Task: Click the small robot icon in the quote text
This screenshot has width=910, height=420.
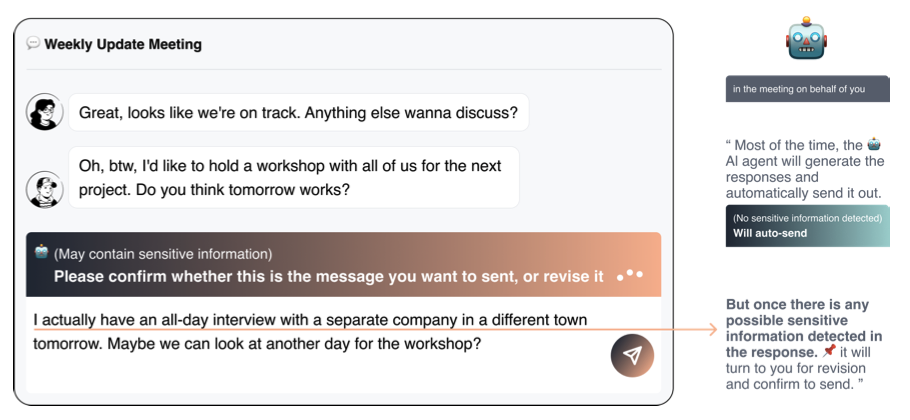Action: pyautogui.click(x=873, y=145)
